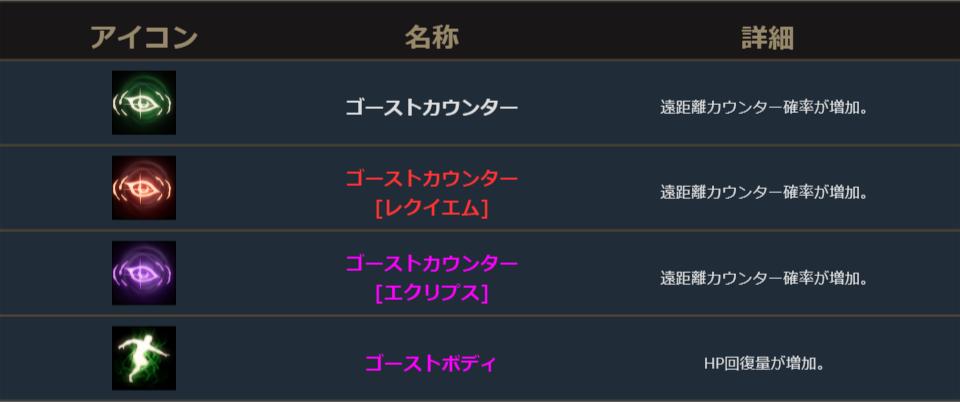Image resolution: width=960 pixels, height=402 pixels.
Task: Click the red Requiem eye icon
Action: coord(144,188)
